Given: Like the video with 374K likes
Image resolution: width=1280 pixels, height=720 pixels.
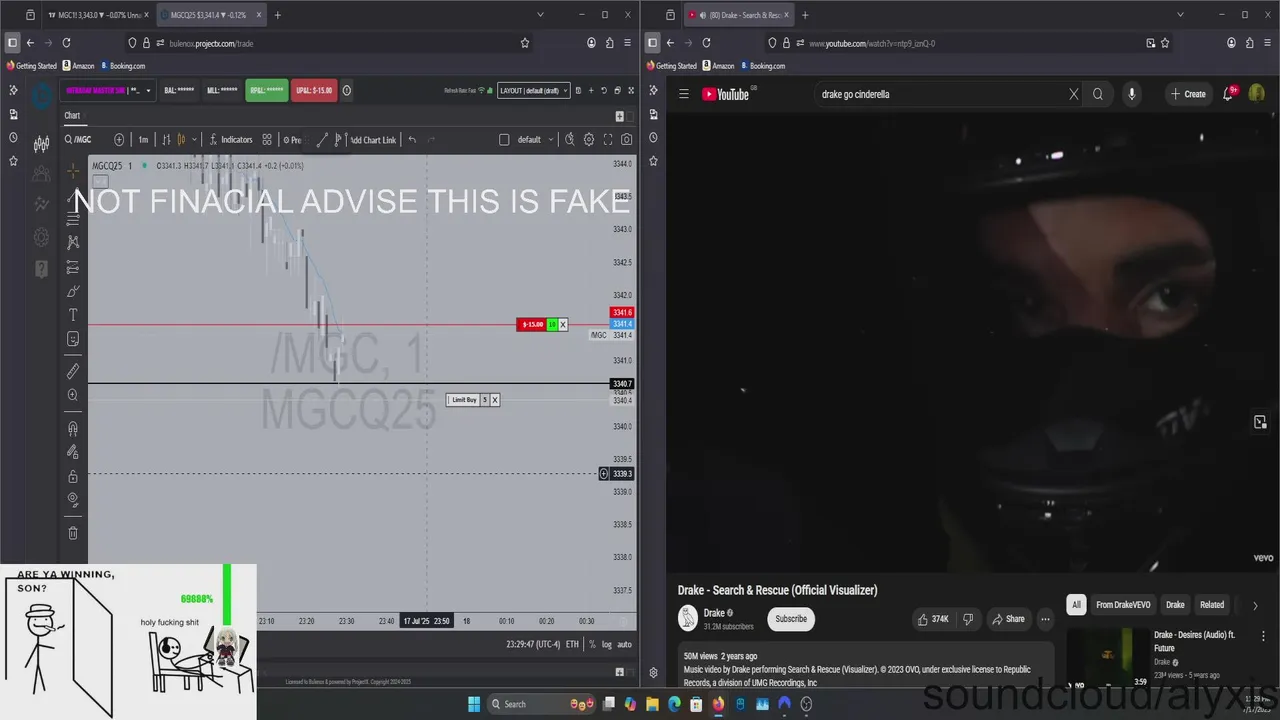Looking at the screenshot, I should 933,619.
